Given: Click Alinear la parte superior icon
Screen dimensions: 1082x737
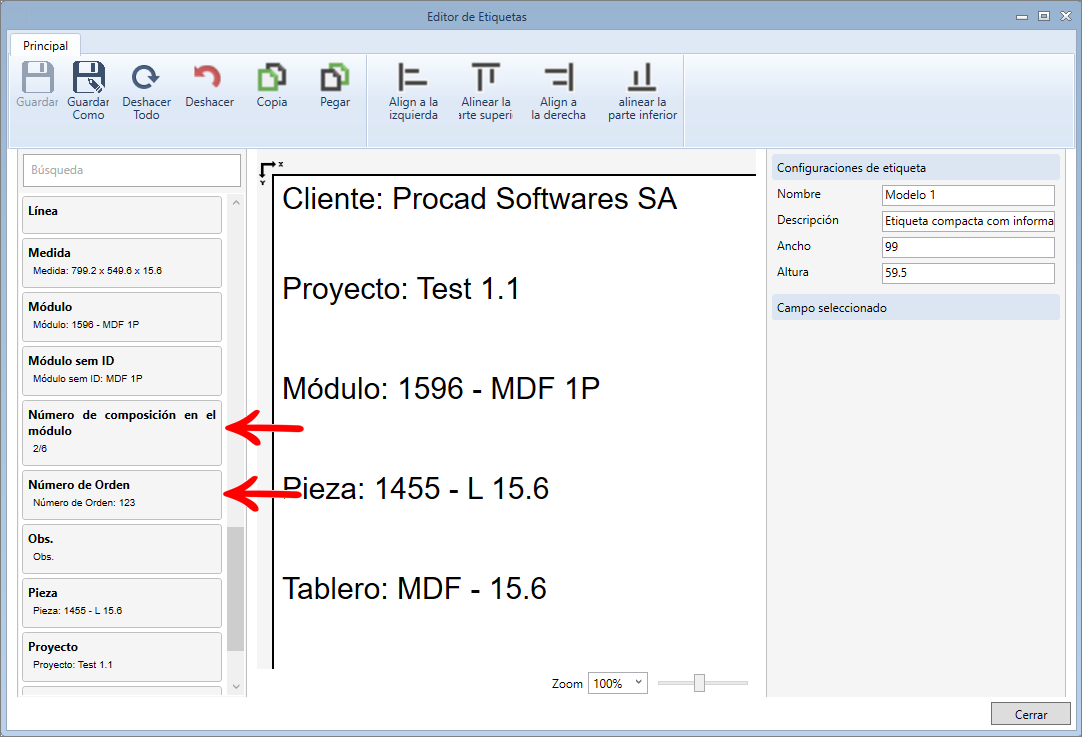Looking at the screenshot, I should point(486,77).
